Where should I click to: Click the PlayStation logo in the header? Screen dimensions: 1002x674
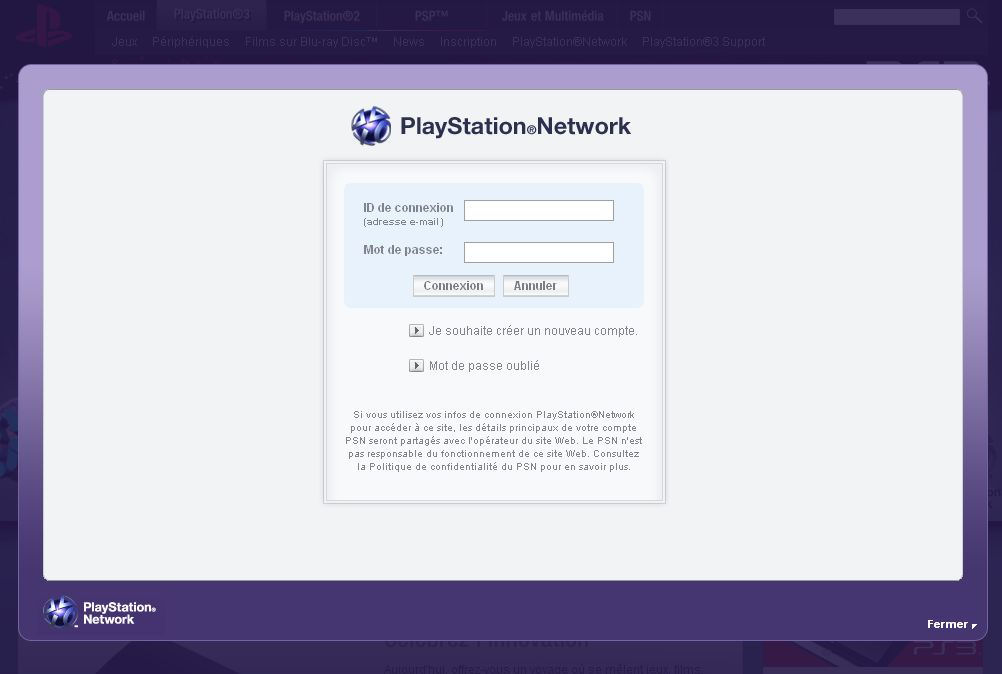tap(43, 26)
